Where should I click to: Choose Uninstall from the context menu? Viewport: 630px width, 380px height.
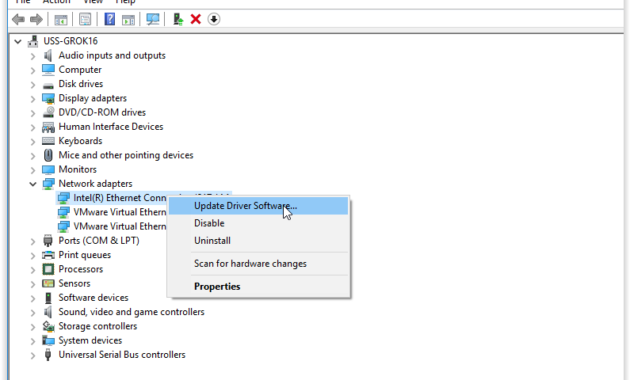pyautogui.click(x=258, y=241)
